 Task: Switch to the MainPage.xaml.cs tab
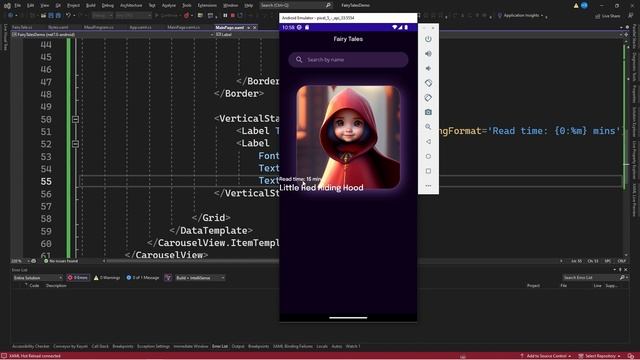183,27
